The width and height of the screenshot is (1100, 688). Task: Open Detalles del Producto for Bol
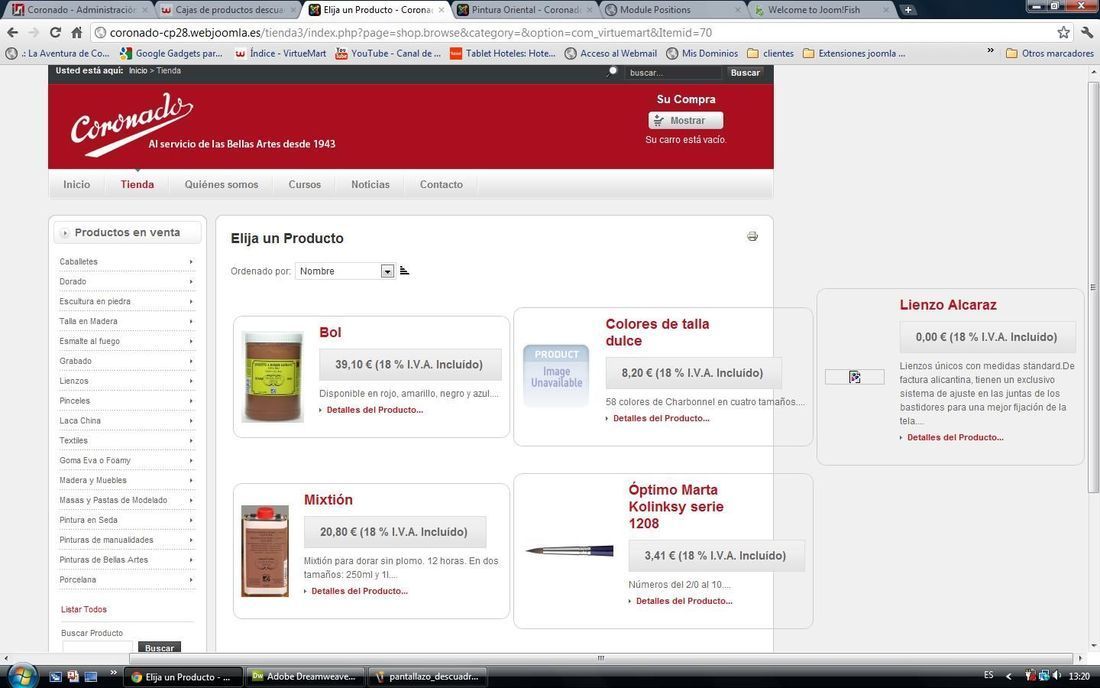click(x=375, y=410)
